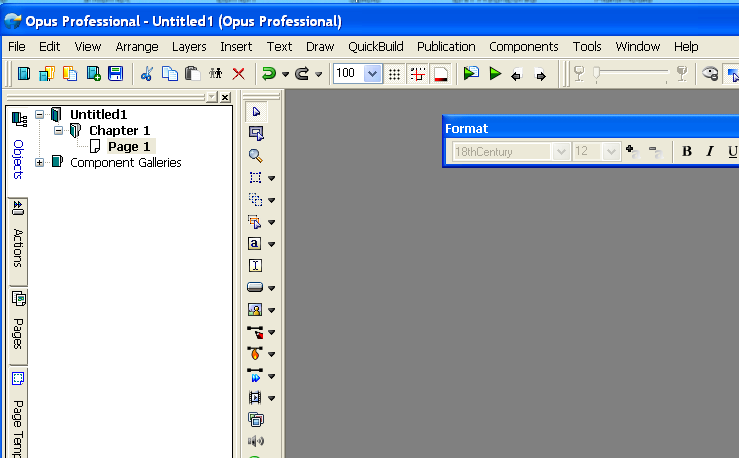Click the red X Delete icon
Viewport: 739px width, 458px height.
[x=238, y=74]
